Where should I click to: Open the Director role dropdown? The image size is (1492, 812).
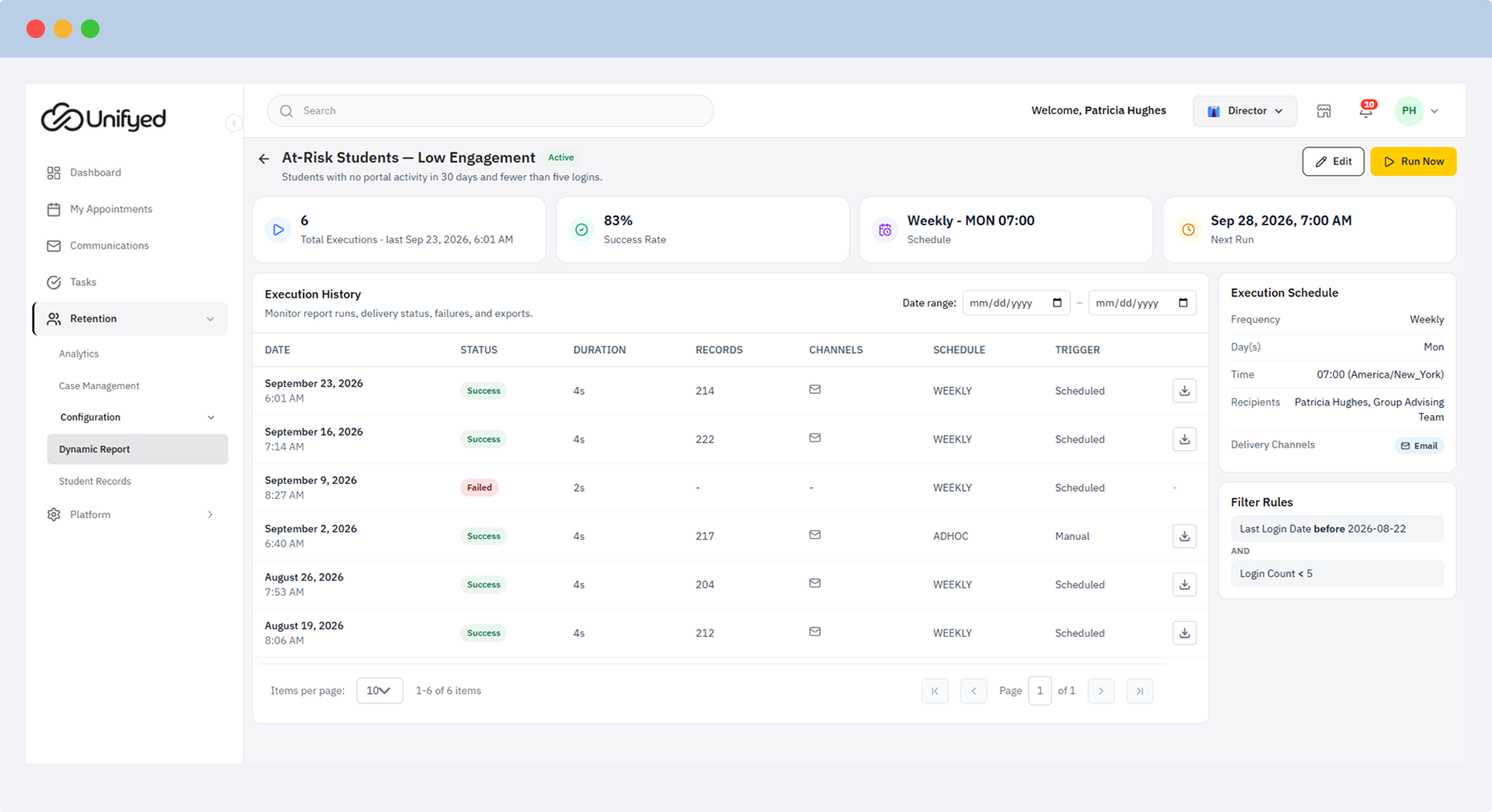click(x=1244, y=111)
